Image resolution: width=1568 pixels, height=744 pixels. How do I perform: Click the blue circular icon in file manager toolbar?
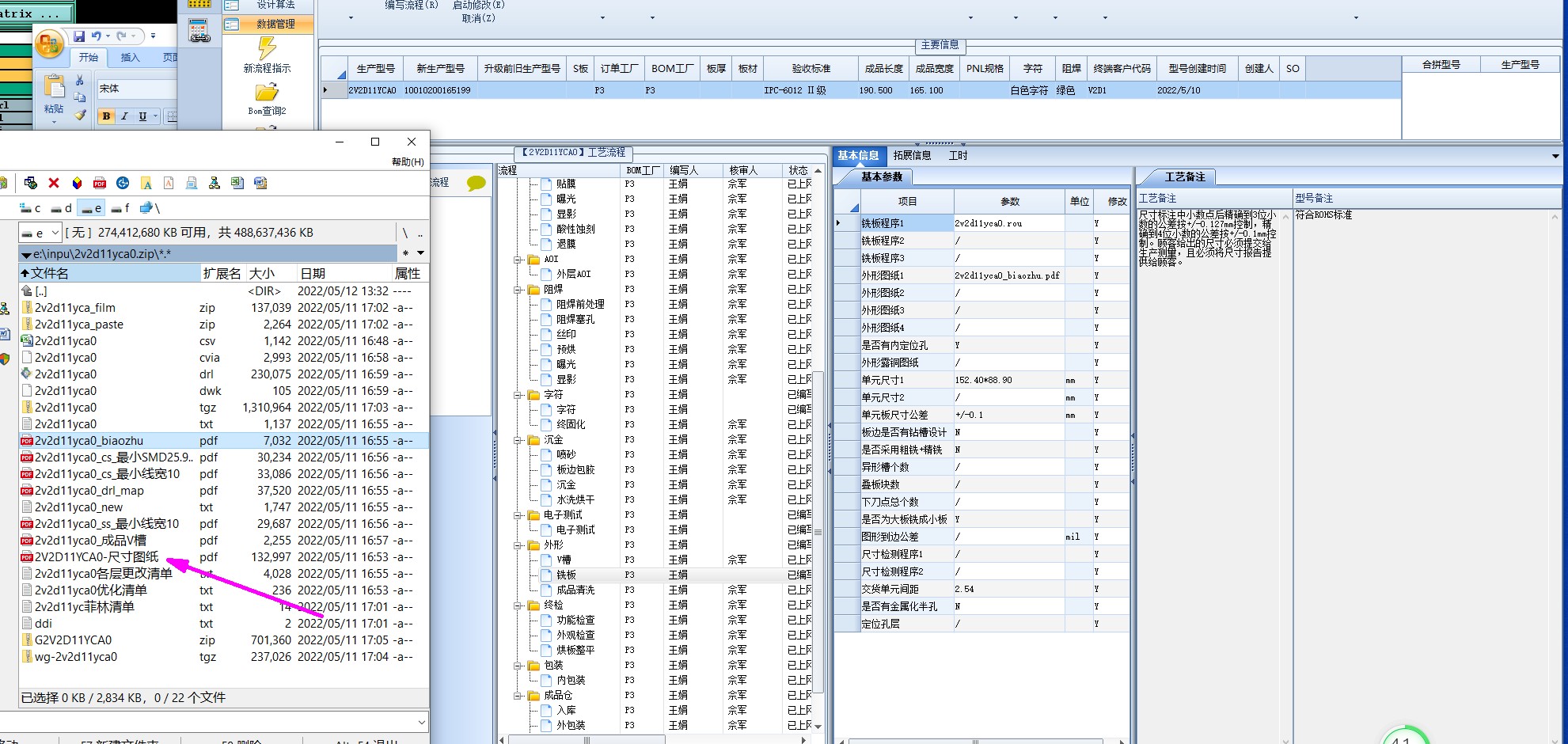click(x=123, y=183)
